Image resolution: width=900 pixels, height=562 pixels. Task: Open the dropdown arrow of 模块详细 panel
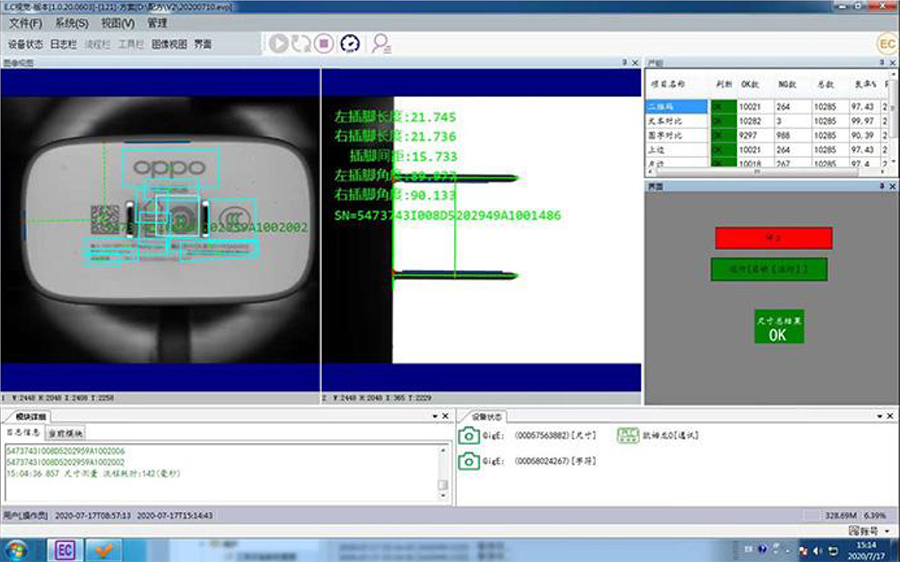(x=435, y=416)
